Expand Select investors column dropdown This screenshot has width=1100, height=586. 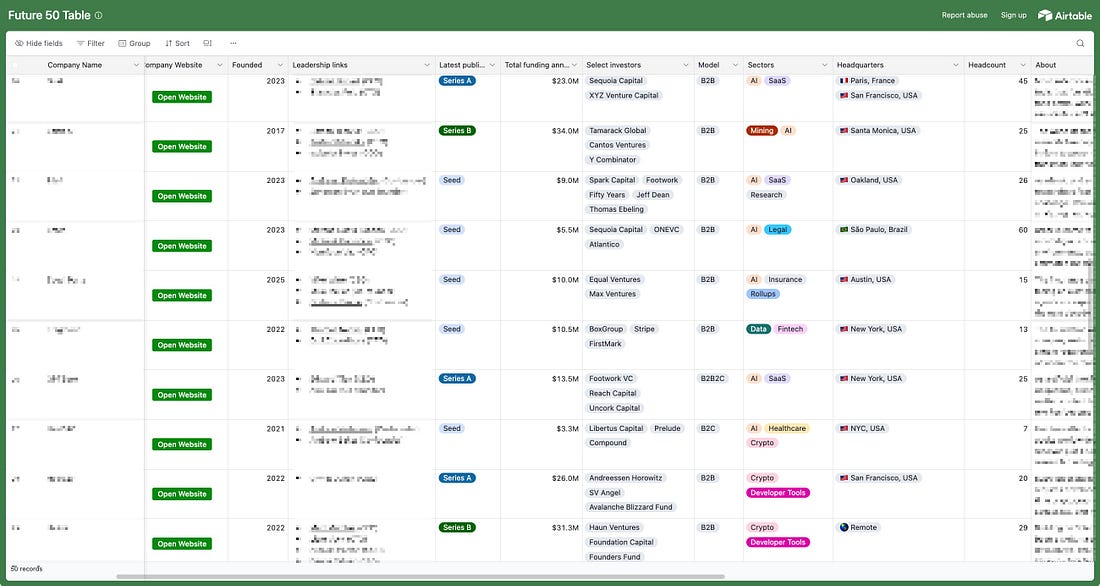tap(686, 65)
